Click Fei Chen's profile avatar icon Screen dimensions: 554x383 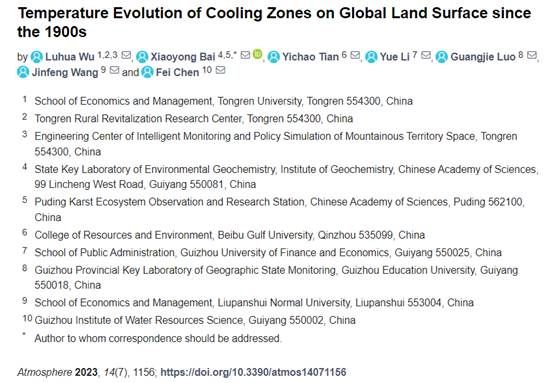coord(147,72)
